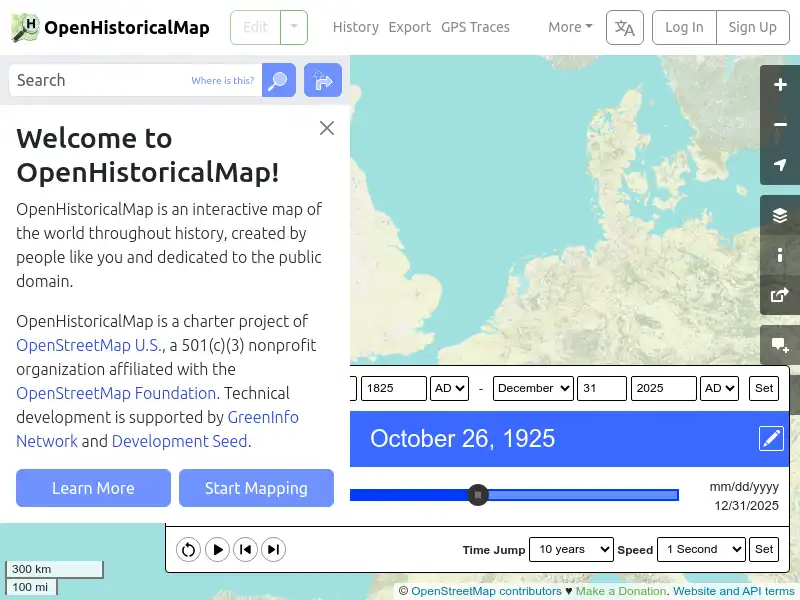The width and height of the screenshot is (800, 600).
Task: Open routing with the directions icon
Action: coord(322,80)
